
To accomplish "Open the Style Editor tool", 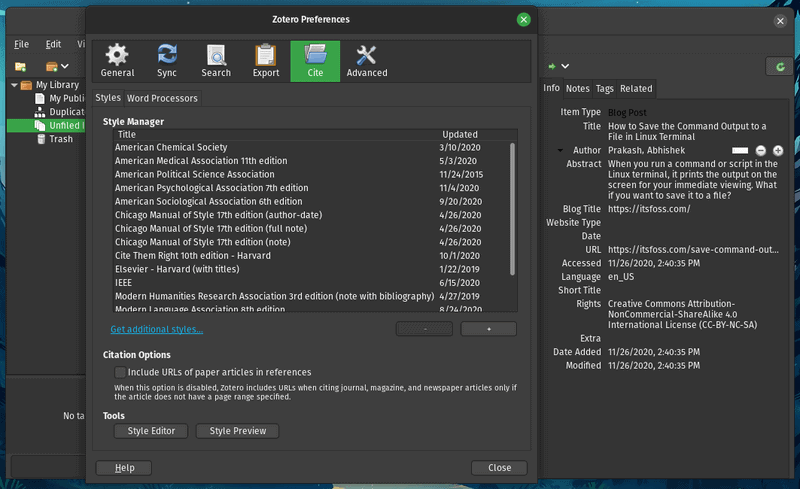I will [x=151, y=431].
